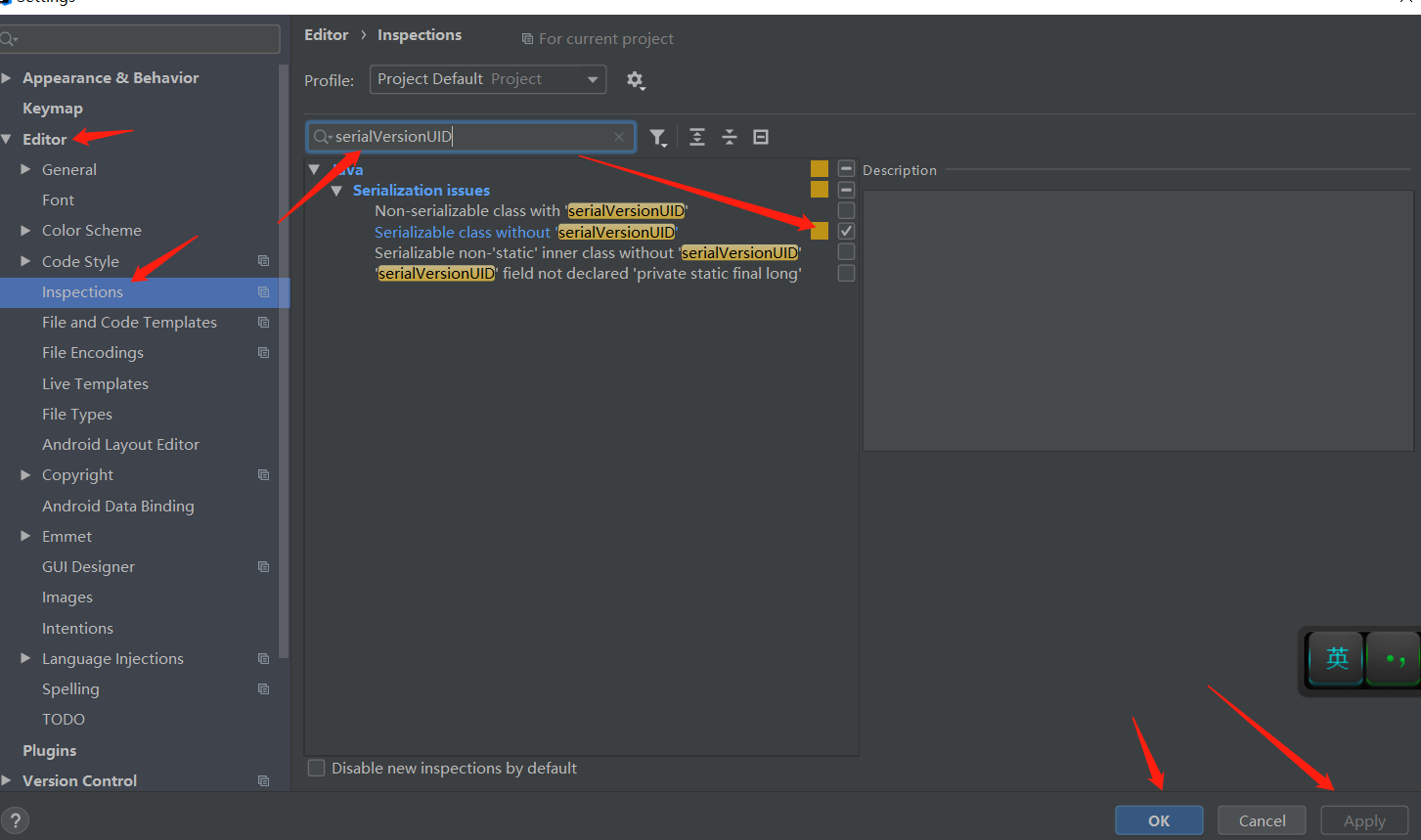Click severity color swatch for Java group
This screenshot has width=1421, height=840.
point(820,169)
